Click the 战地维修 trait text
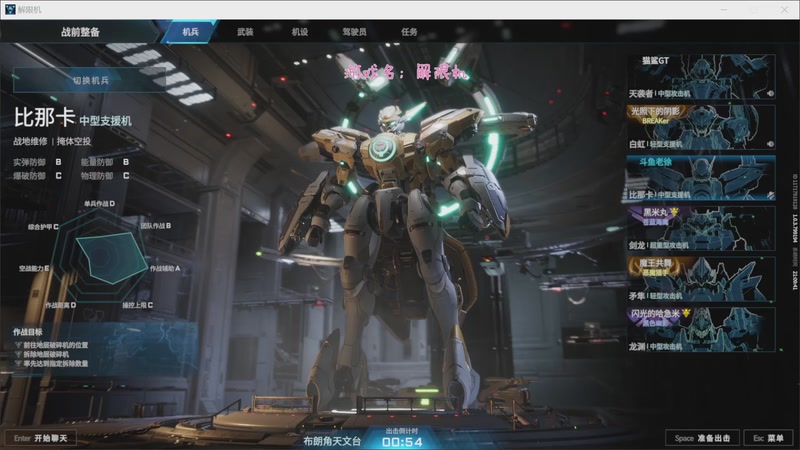This screenshot has height=450, width=800. point(30,141)
